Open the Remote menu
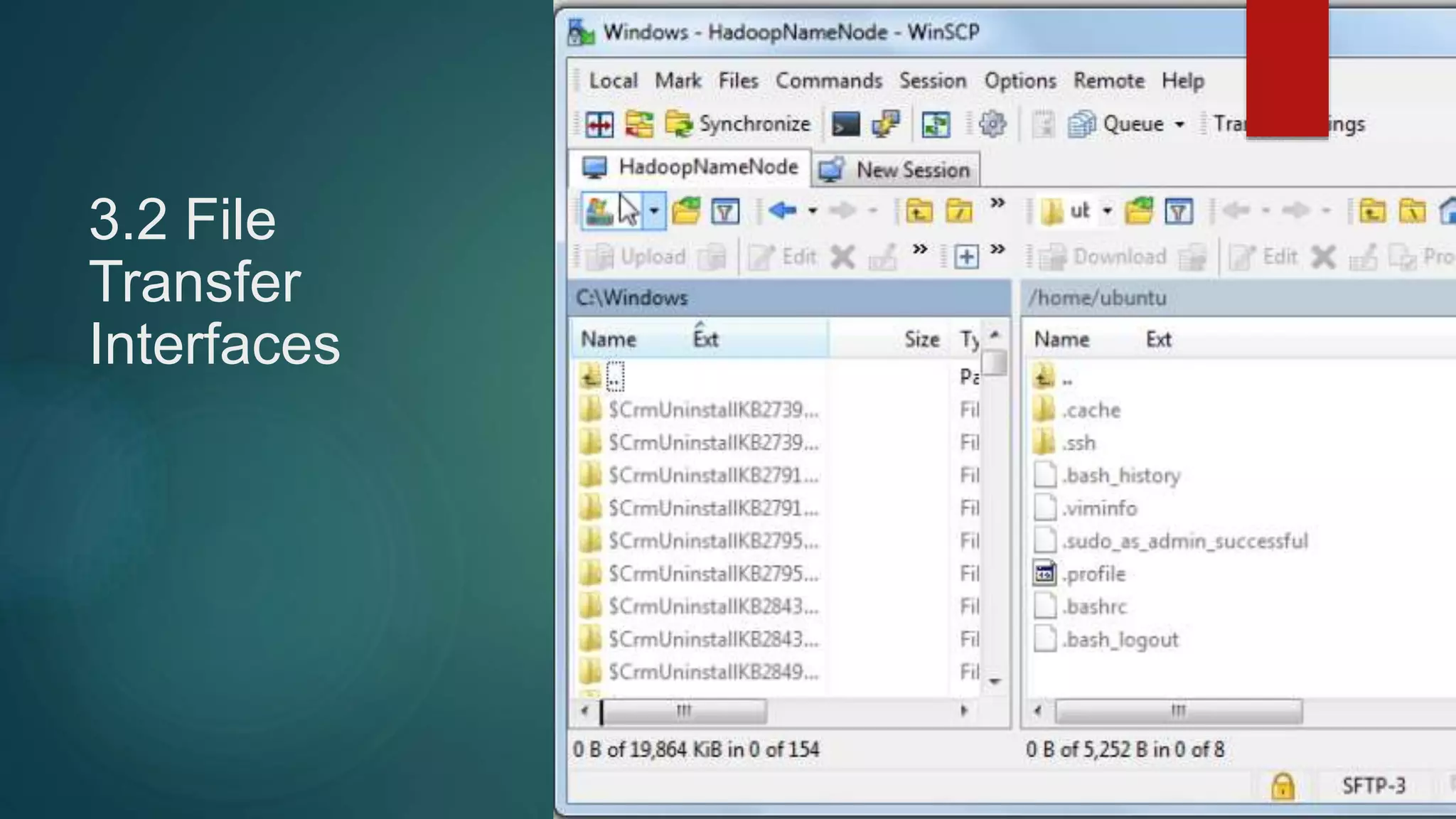1456x819 pixels. 1109,80
